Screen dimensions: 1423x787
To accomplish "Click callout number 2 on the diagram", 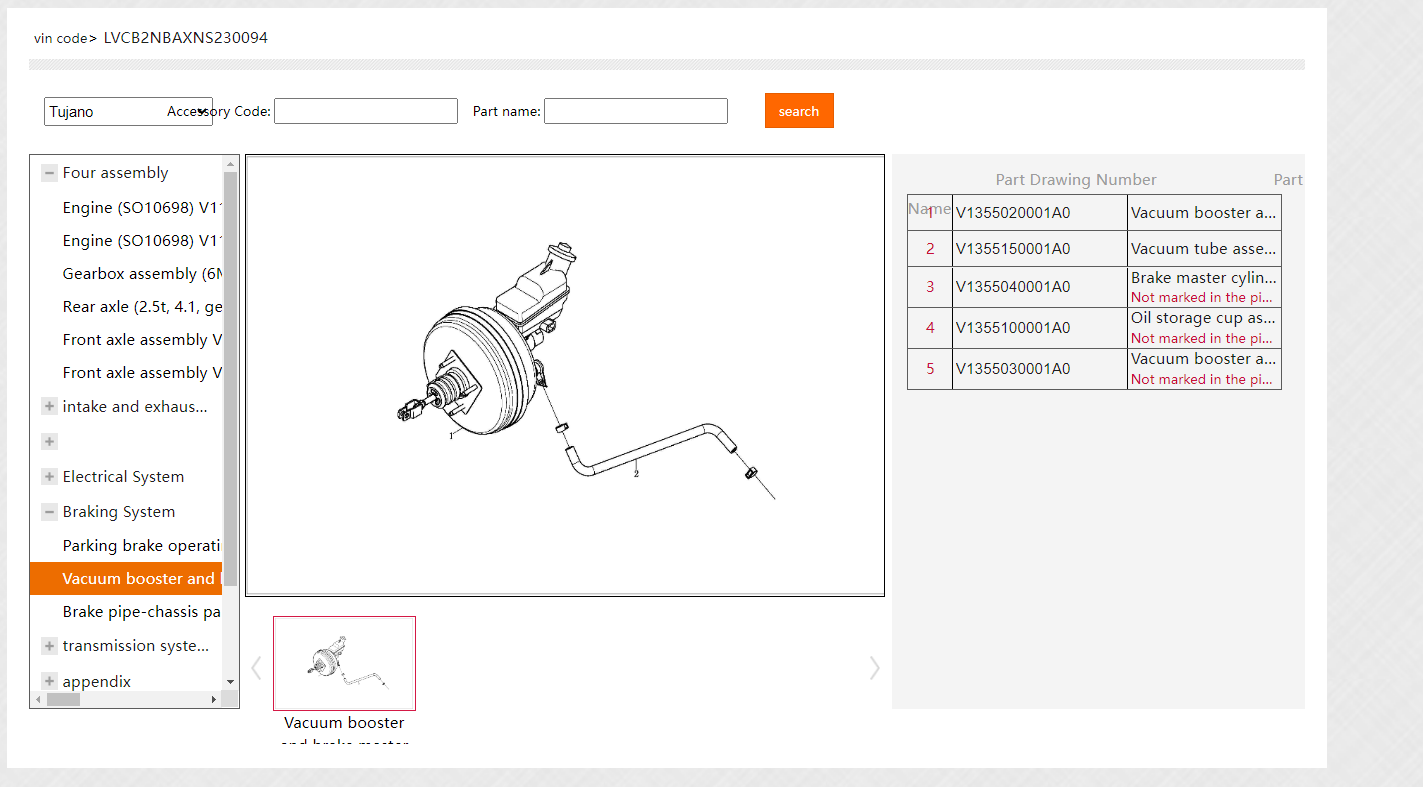I will click(636, 474).
